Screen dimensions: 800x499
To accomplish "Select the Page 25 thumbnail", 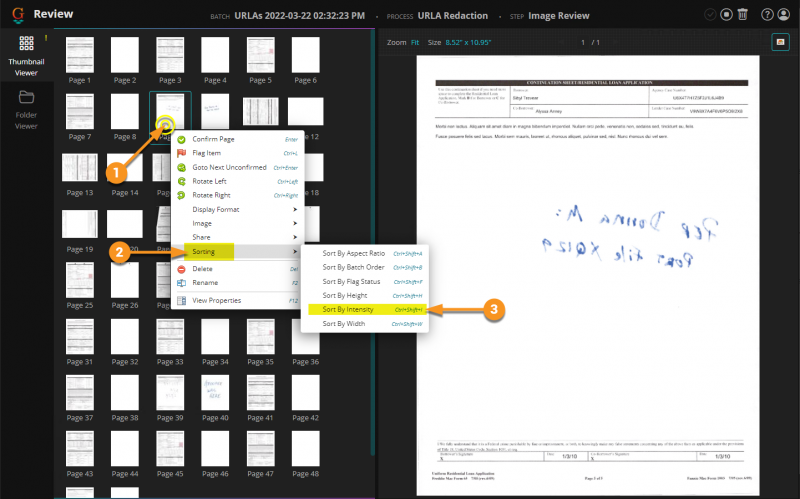I will pos(80,280).
